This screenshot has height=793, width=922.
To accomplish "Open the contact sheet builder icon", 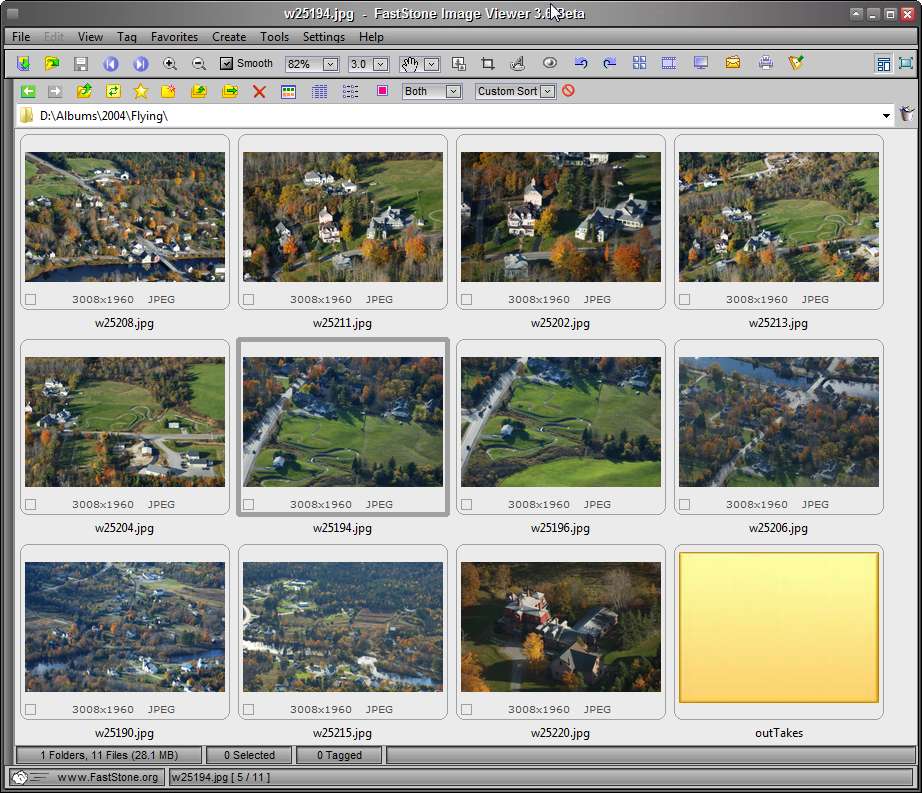I will pos(640,63).
